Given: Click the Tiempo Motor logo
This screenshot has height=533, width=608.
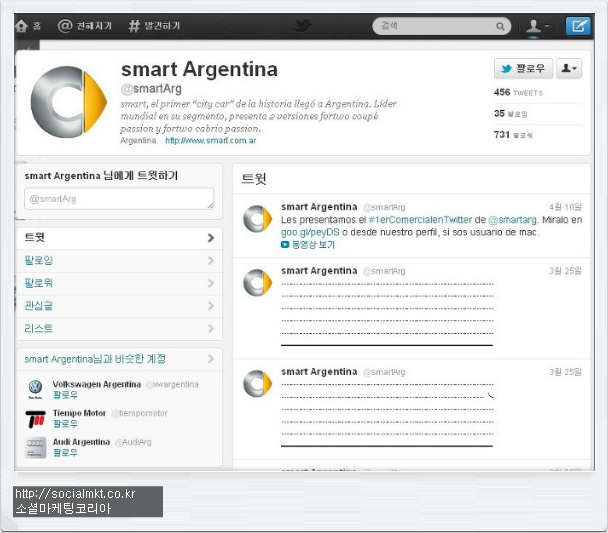Looking at the screenshot, I should (x=35, y=419).
